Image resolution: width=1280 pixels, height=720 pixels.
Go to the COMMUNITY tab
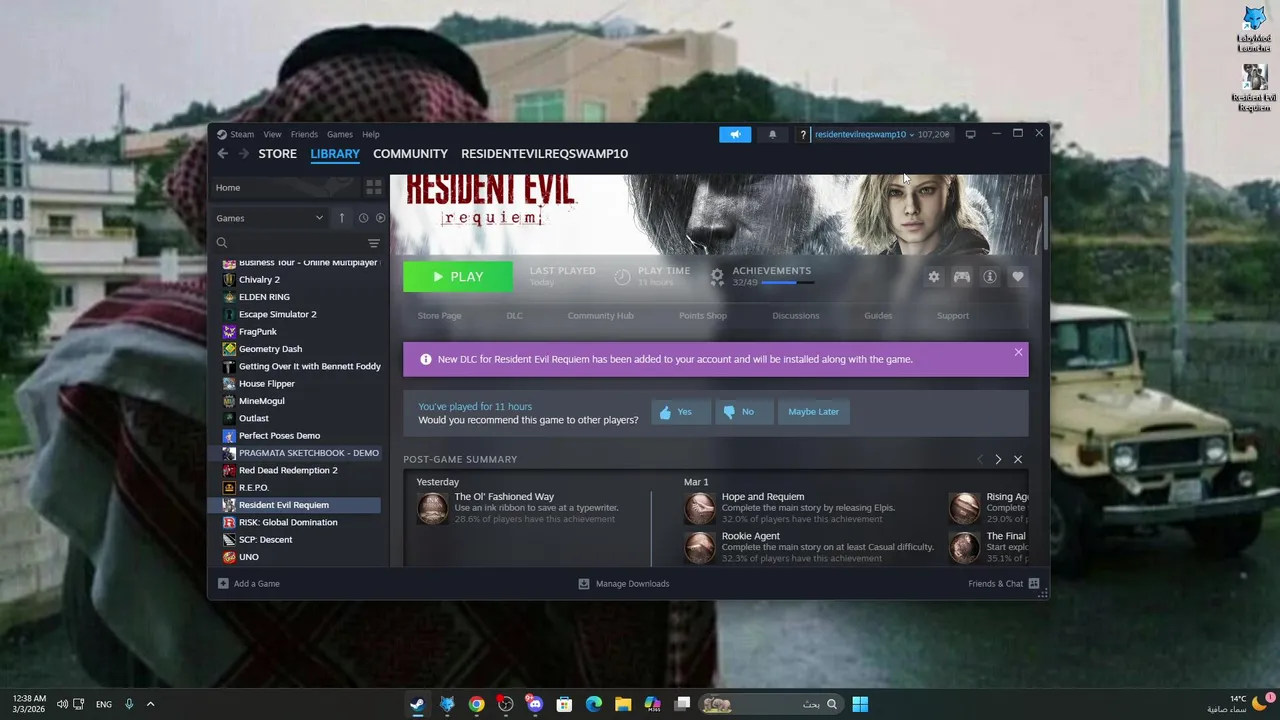click(410, 153)
